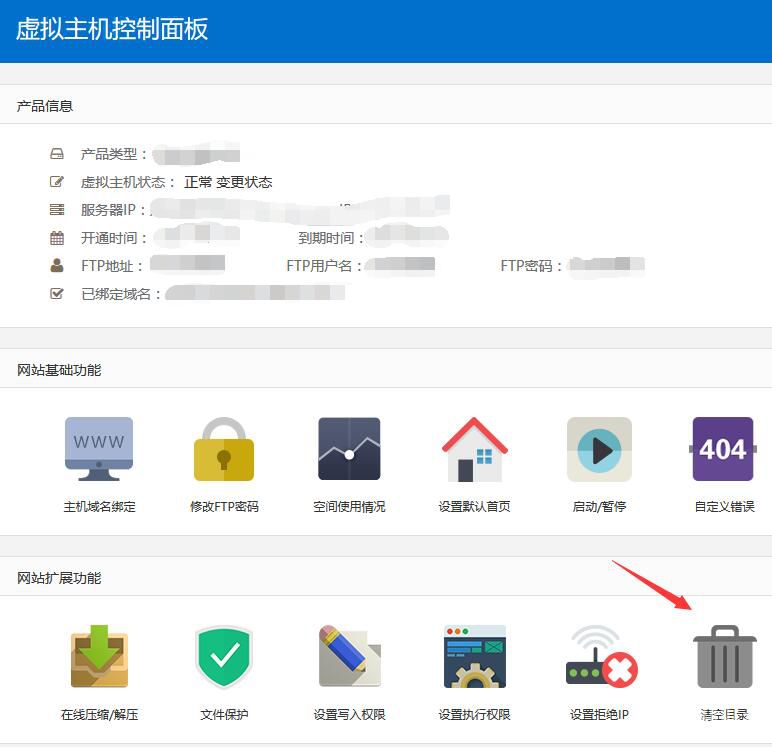Click the 产品信息 section heading
Viewport: 772px width, 747px height.
pyautogui.click(x=45, y=106)
